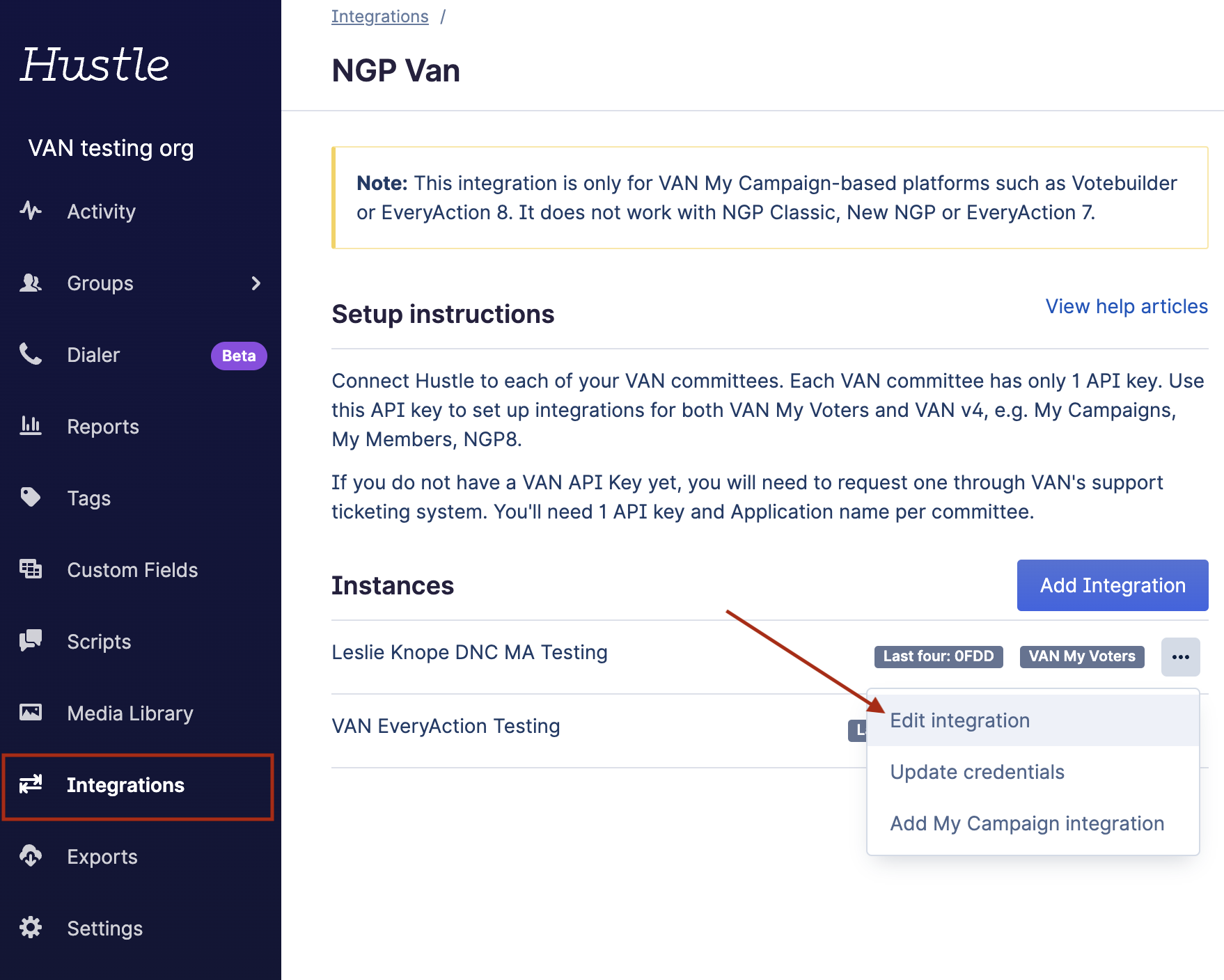The image size is (1224, 980).
Task: Click the yellow Note about VAN My Campaign
Action: point(770,198)
